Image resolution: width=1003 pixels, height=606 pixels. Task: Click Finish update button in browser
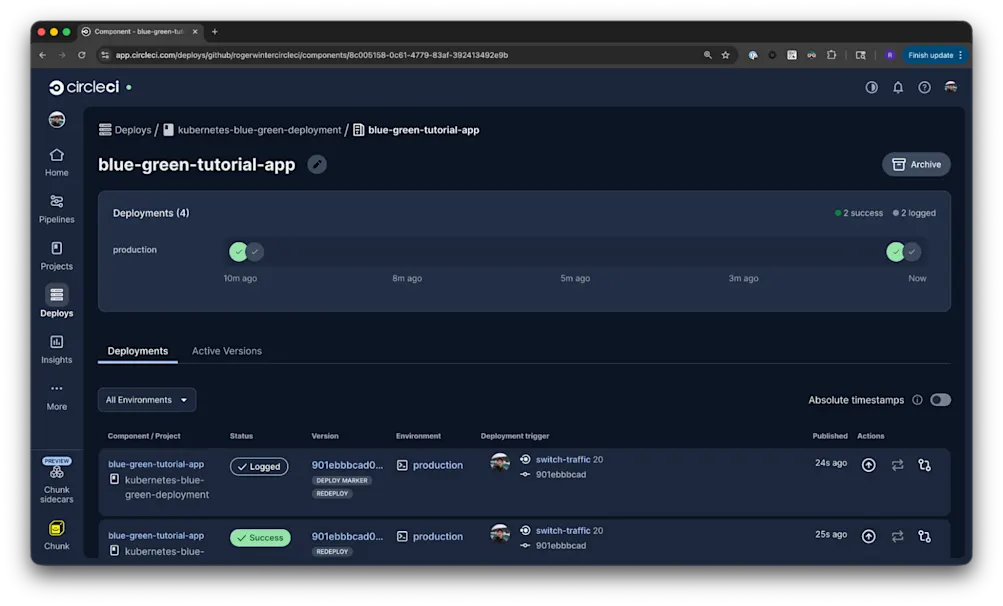point(935,55)
